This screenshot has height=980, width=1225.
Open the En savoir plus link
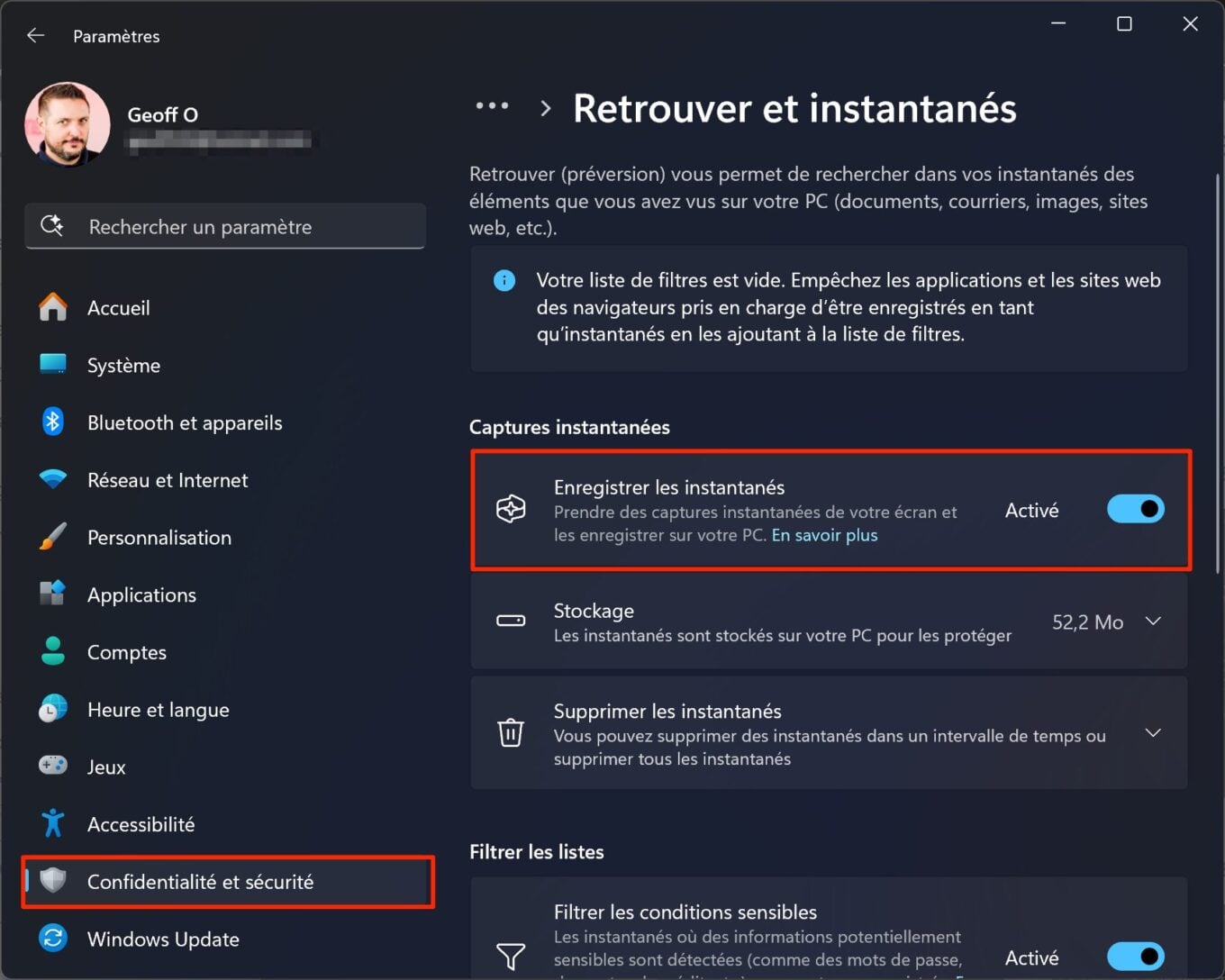(x=824, y=535)
